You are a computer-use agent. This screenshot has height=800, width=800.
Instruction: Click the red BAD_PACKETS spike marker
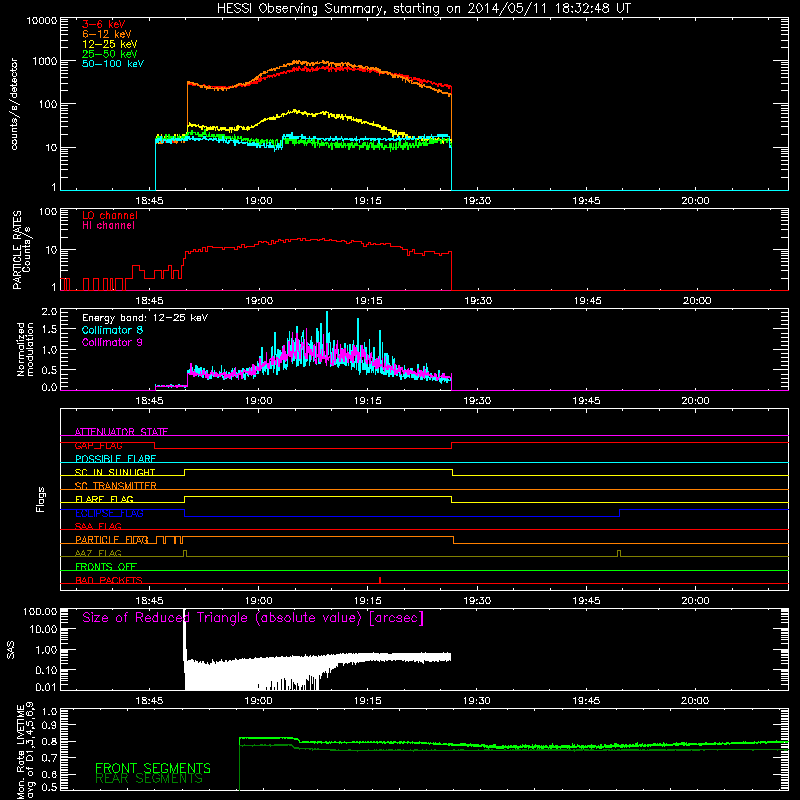pyautogui.click(x=380, y=580)
